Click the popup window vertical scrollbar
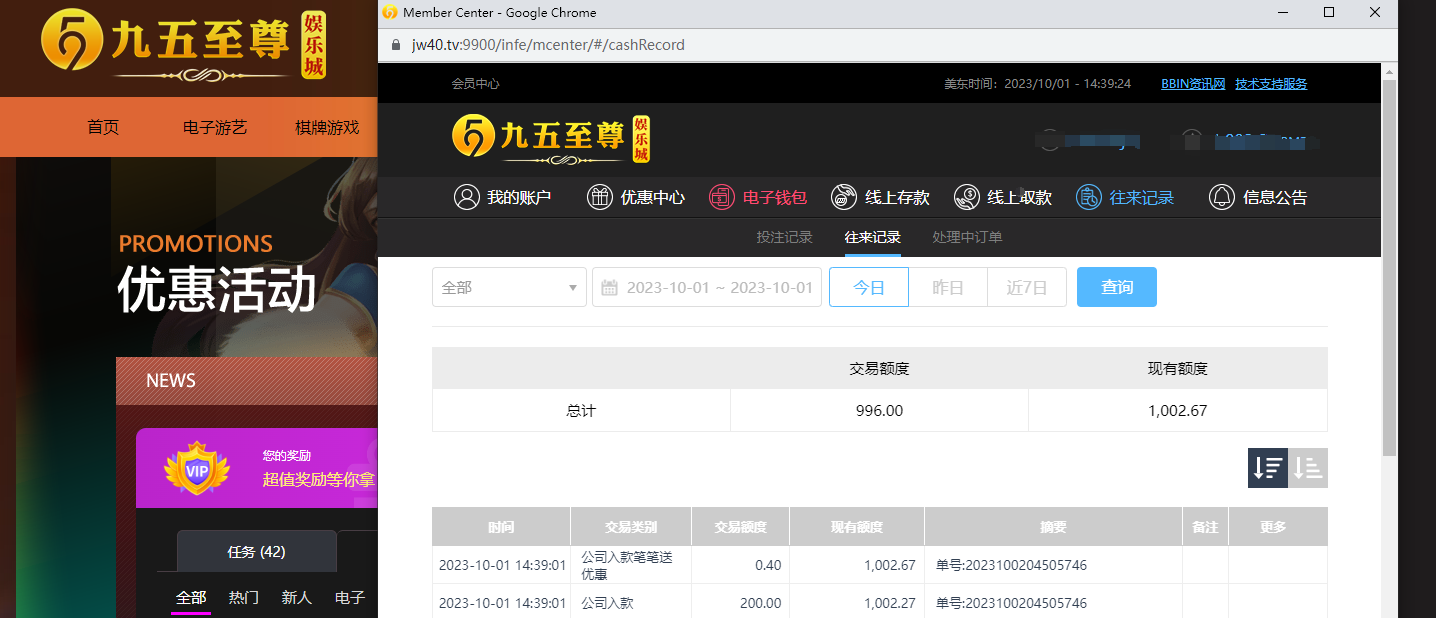The width and height of the screenshot is (1436, 618). coord(1389,270)
